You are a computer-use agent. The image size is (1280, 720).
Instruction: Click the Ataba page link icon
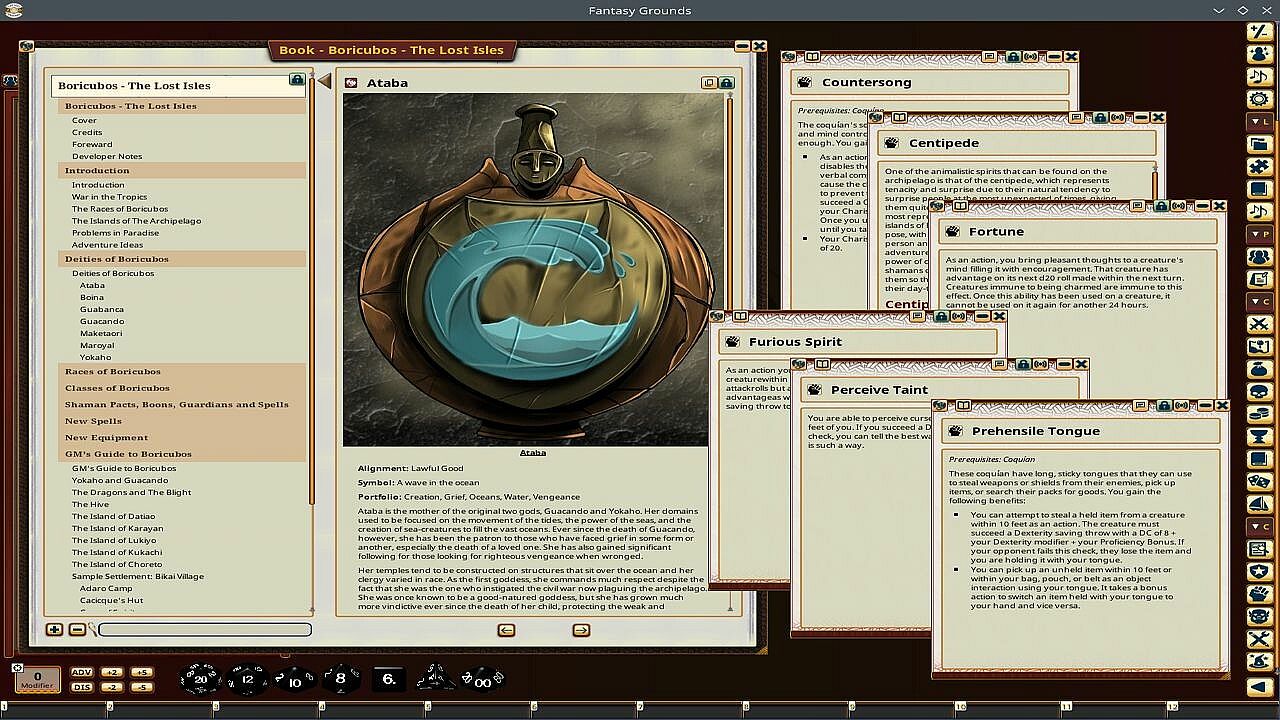point(351,83)
